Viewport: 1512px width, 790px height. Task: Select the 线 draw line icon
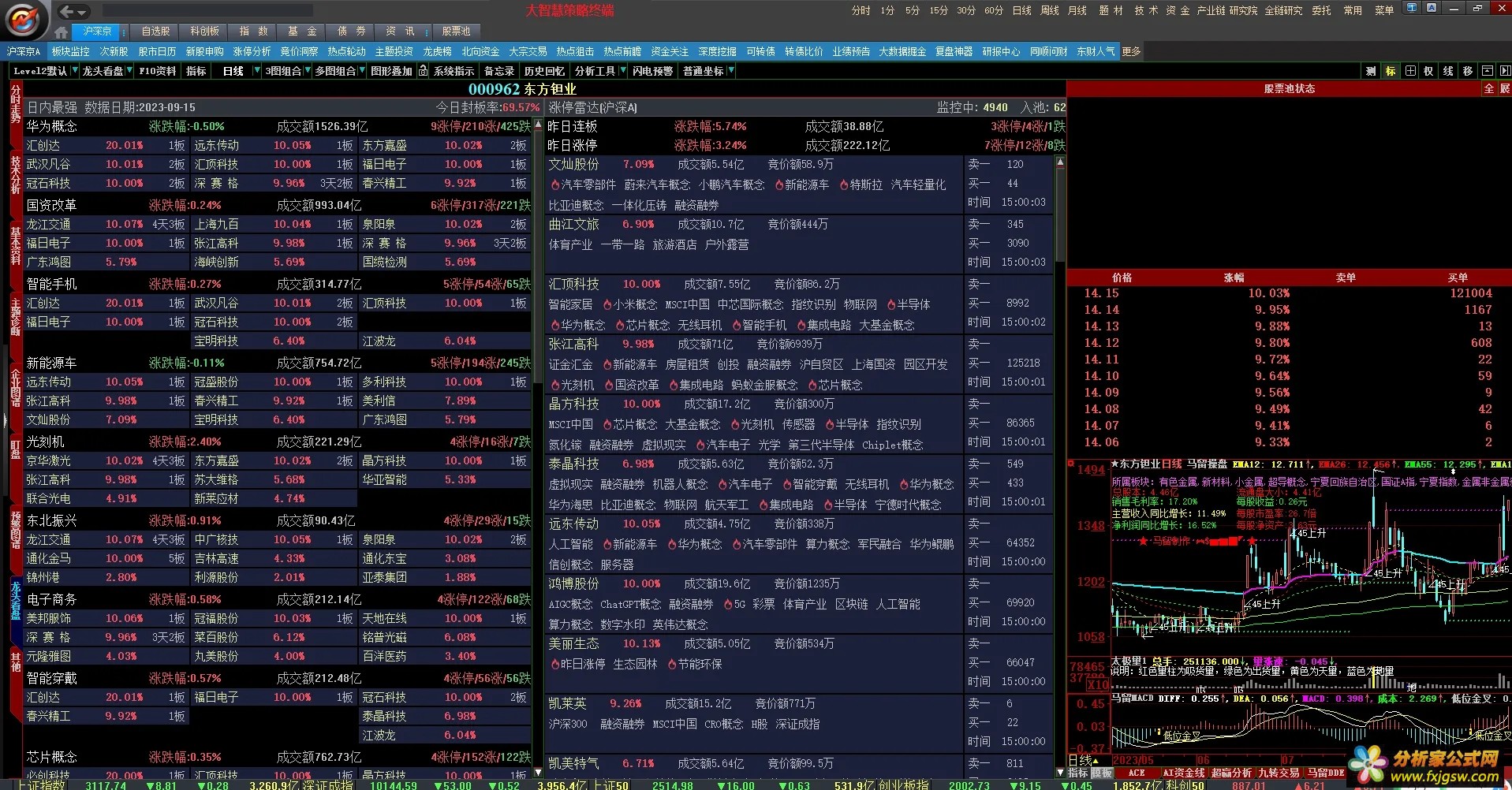(x=1448, y=71)
